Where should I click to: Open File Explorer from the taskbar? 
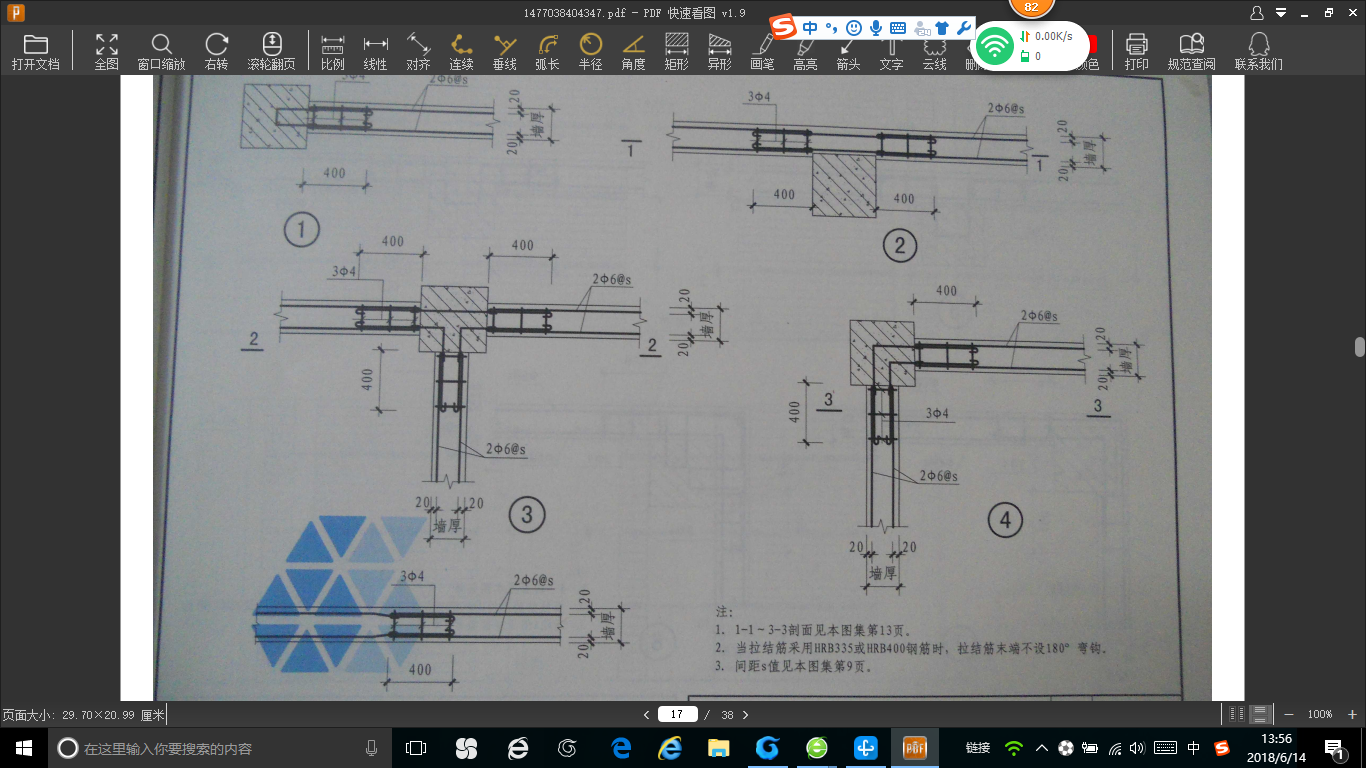click(x=718, y=747)
